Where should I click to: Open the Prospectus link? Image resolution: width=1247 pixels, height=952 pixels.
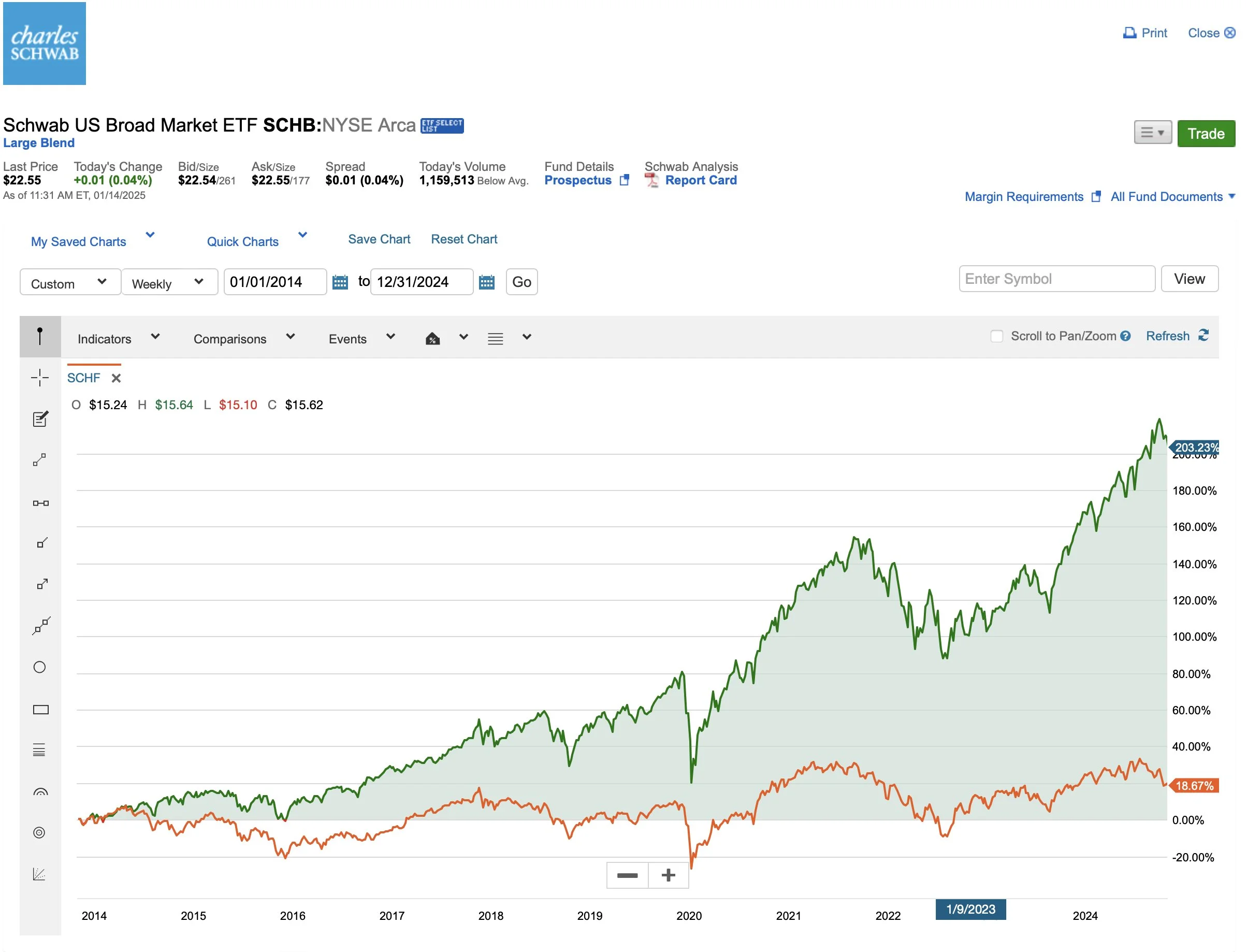pyautogui.click(x=578, y=180)
